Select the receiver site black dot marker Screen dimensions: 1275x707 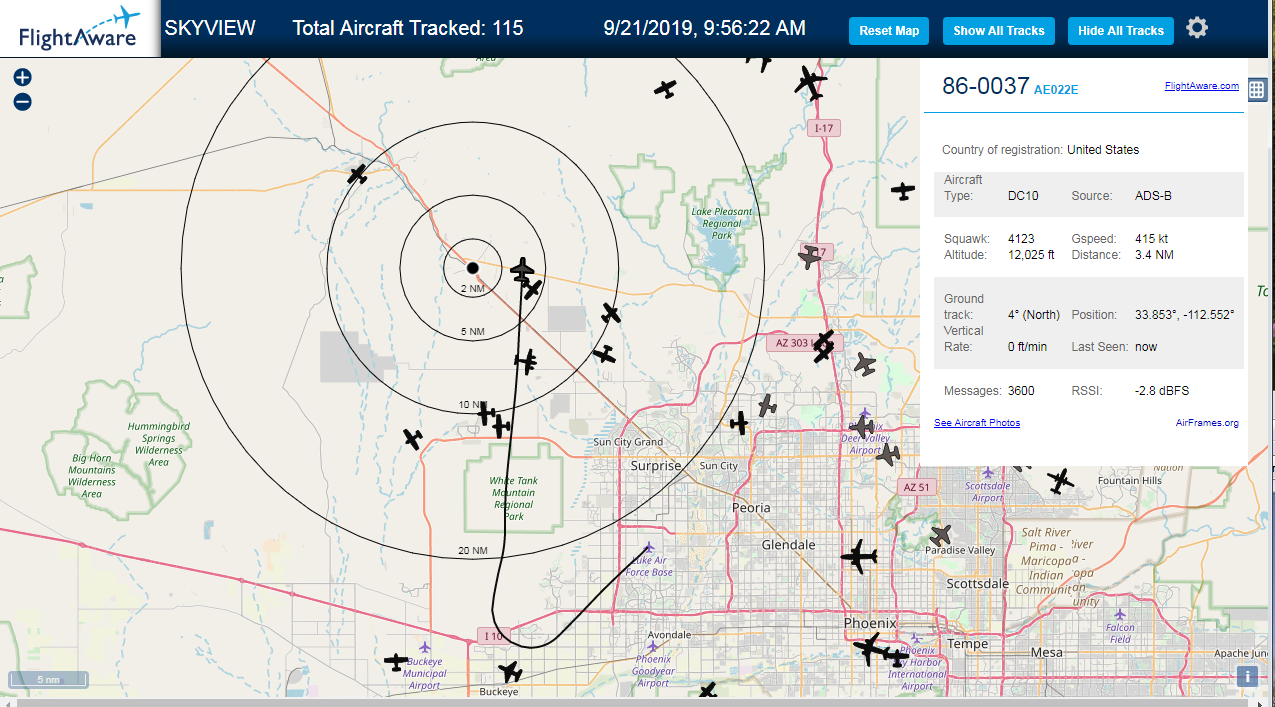pyautogui.click(x=472, y=267)
